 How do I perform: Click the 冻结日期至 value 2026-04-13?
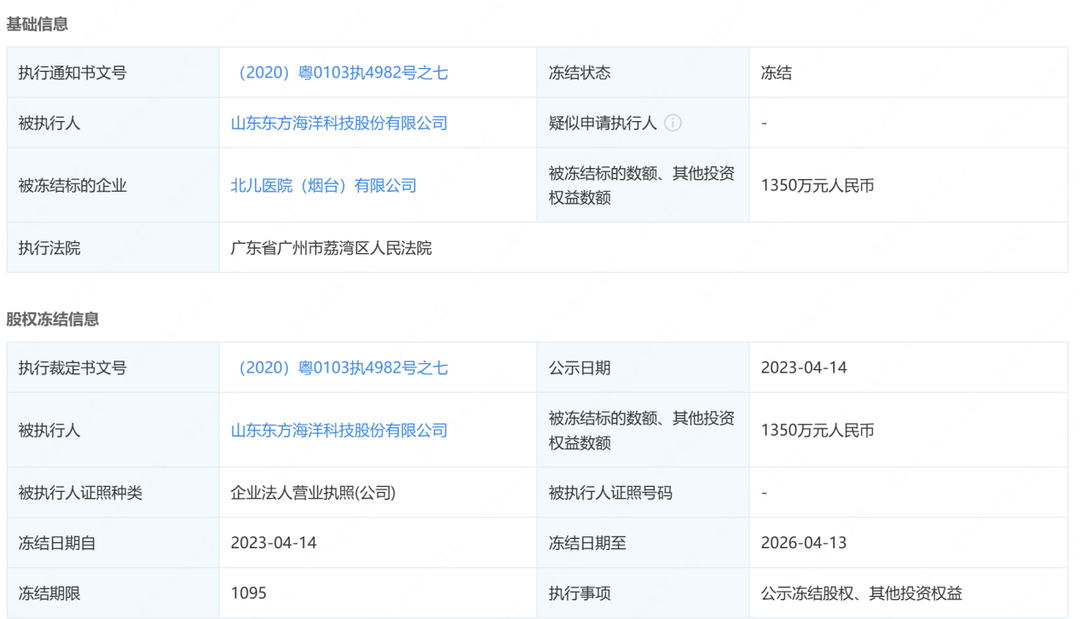click(803, 543)
